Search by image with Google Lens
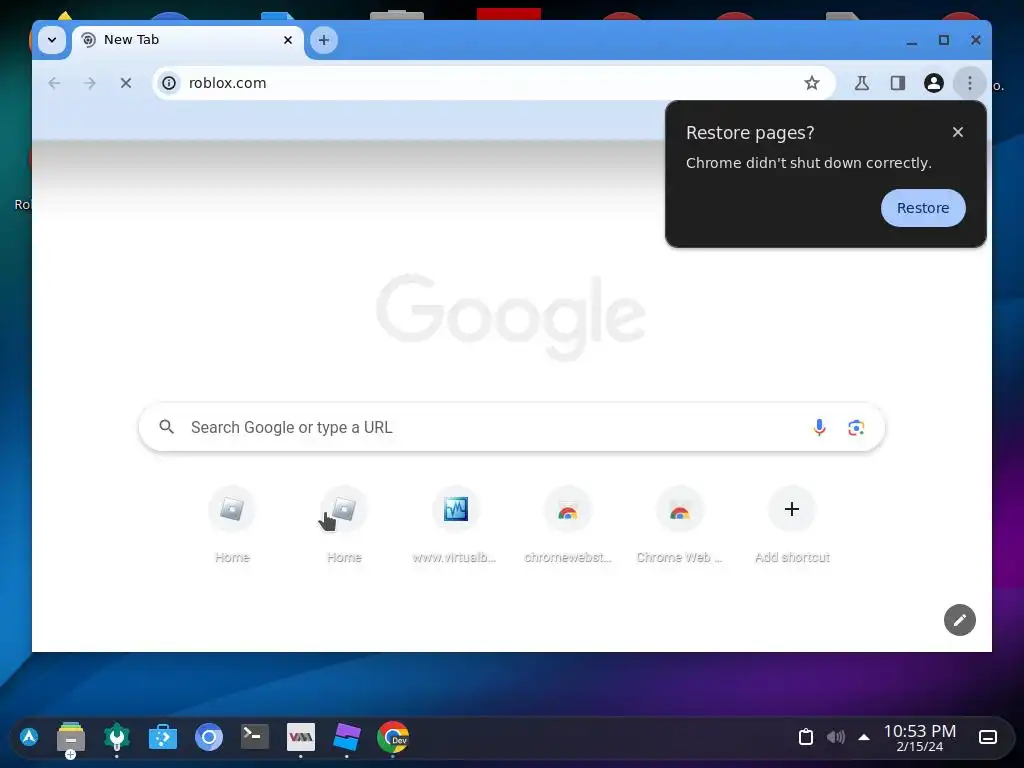Viewport: 1024px width, 768px height. pos(856,427)
